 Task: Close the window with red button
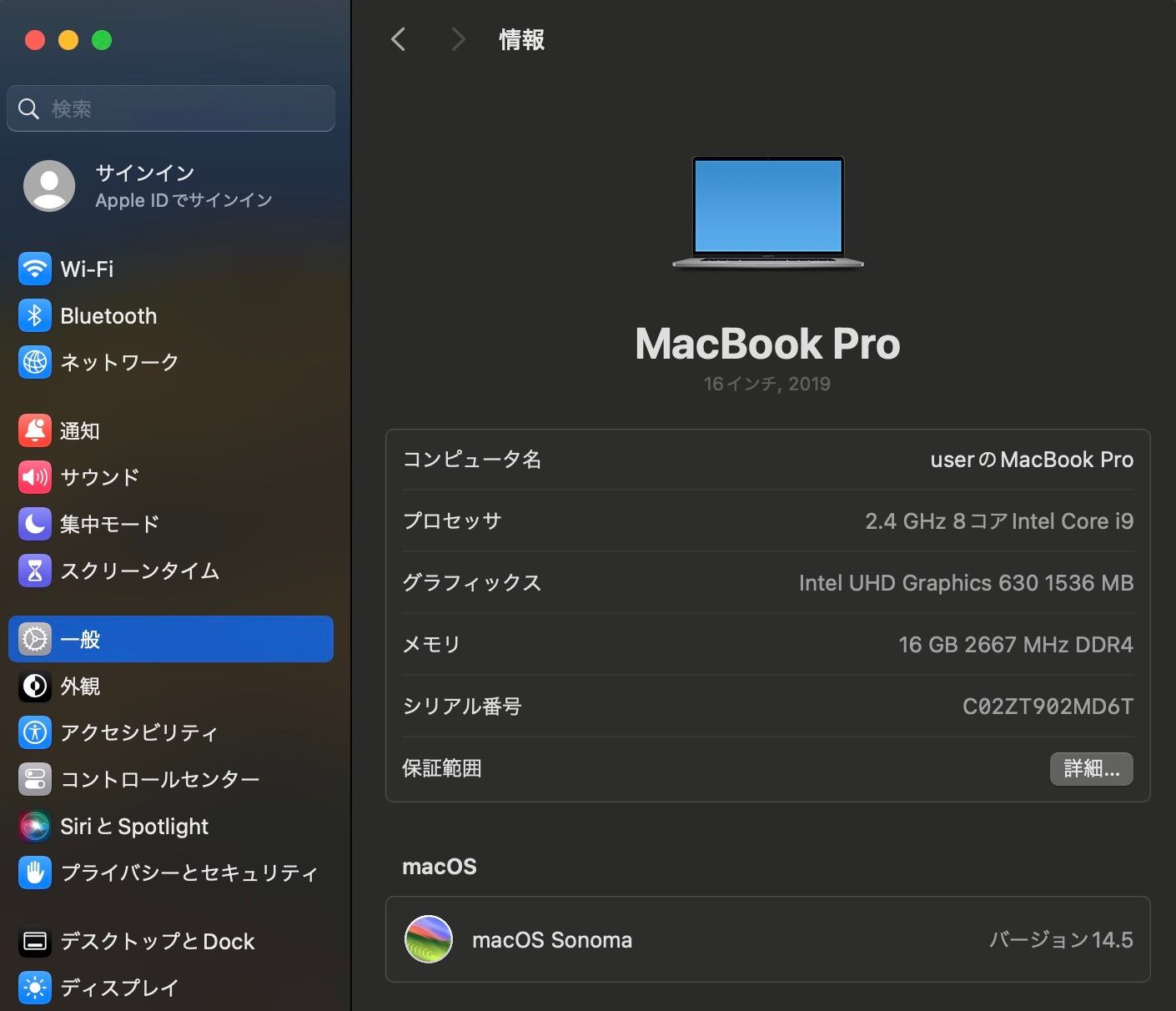pos(35,40)
